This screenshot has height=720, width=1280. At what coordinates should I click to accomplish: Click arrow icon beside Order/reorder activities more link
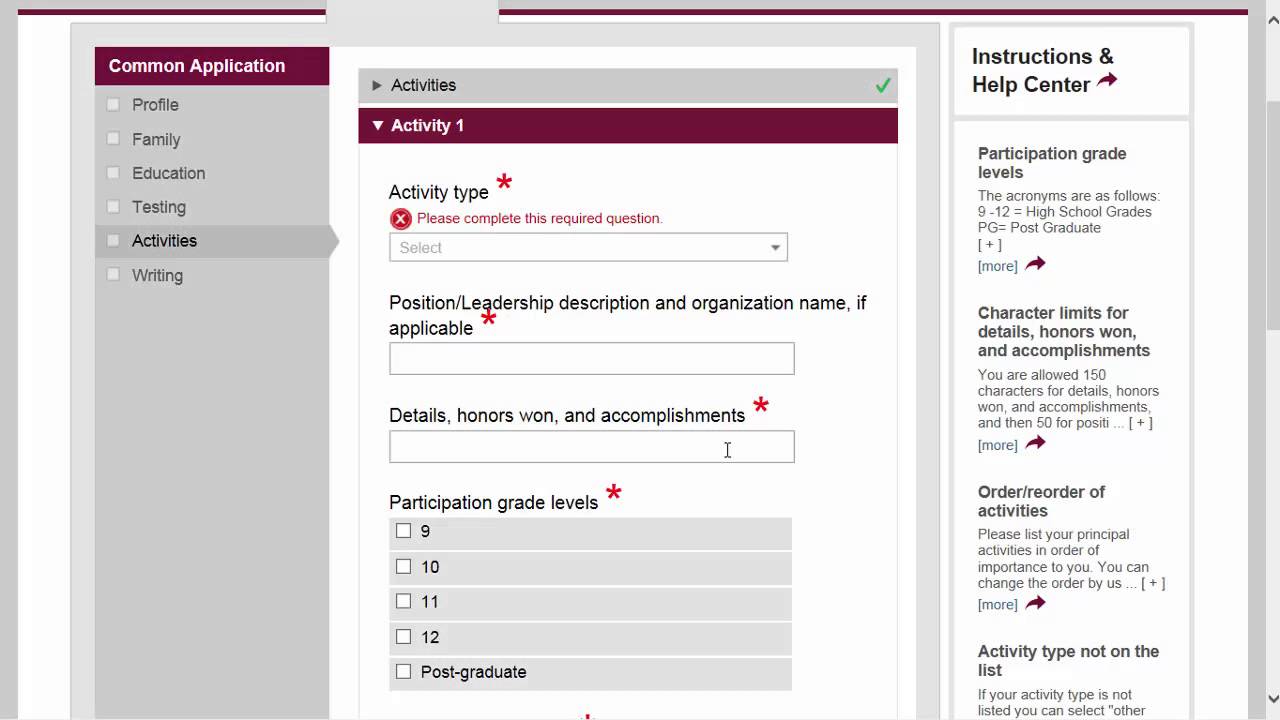[x=1035, y=603]
